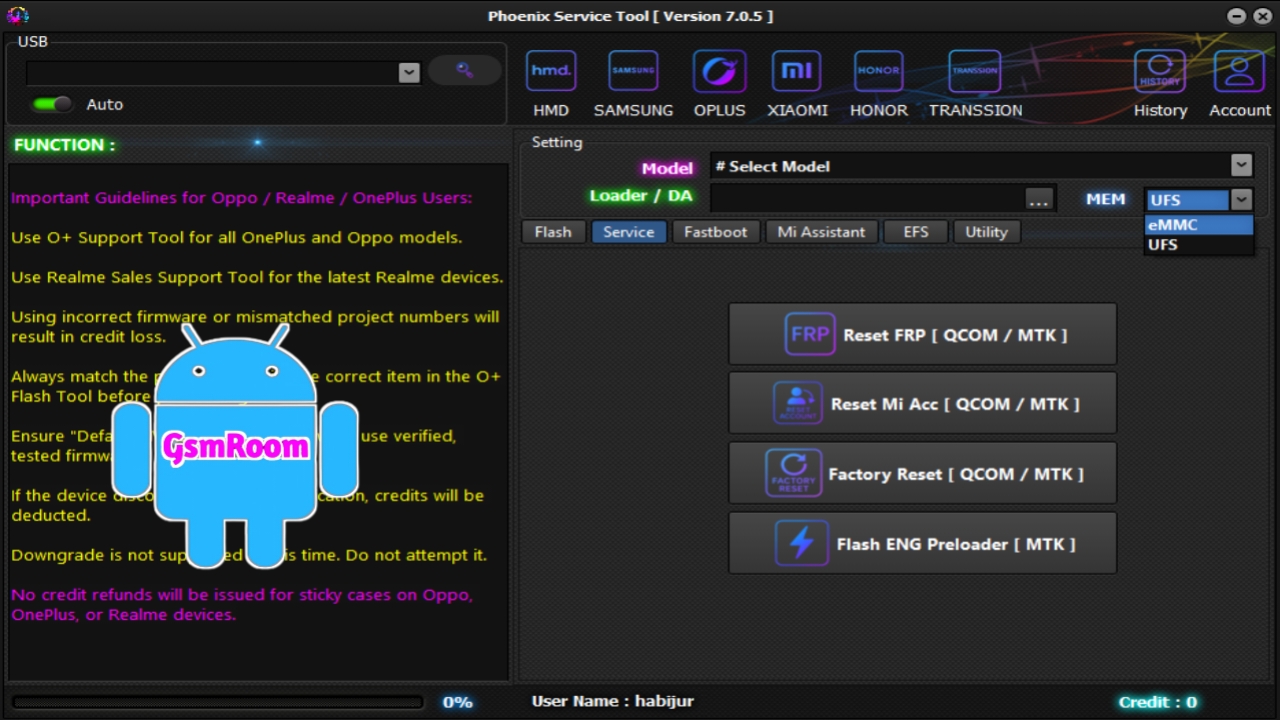Pick UFS option in the MEM list
Image resolution: width=1280 pixels, height=720 pixels.
pyautogui.click(x=1197, y=244)
